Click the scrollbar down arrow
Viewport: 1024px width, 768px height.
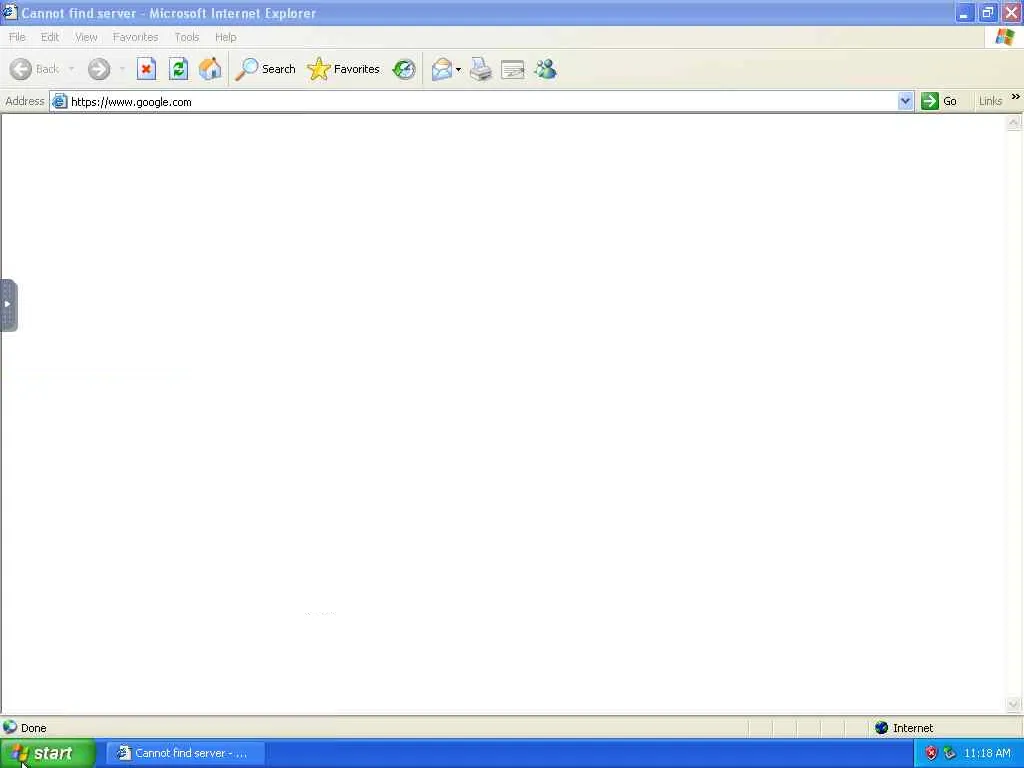tap(1014, 704)
